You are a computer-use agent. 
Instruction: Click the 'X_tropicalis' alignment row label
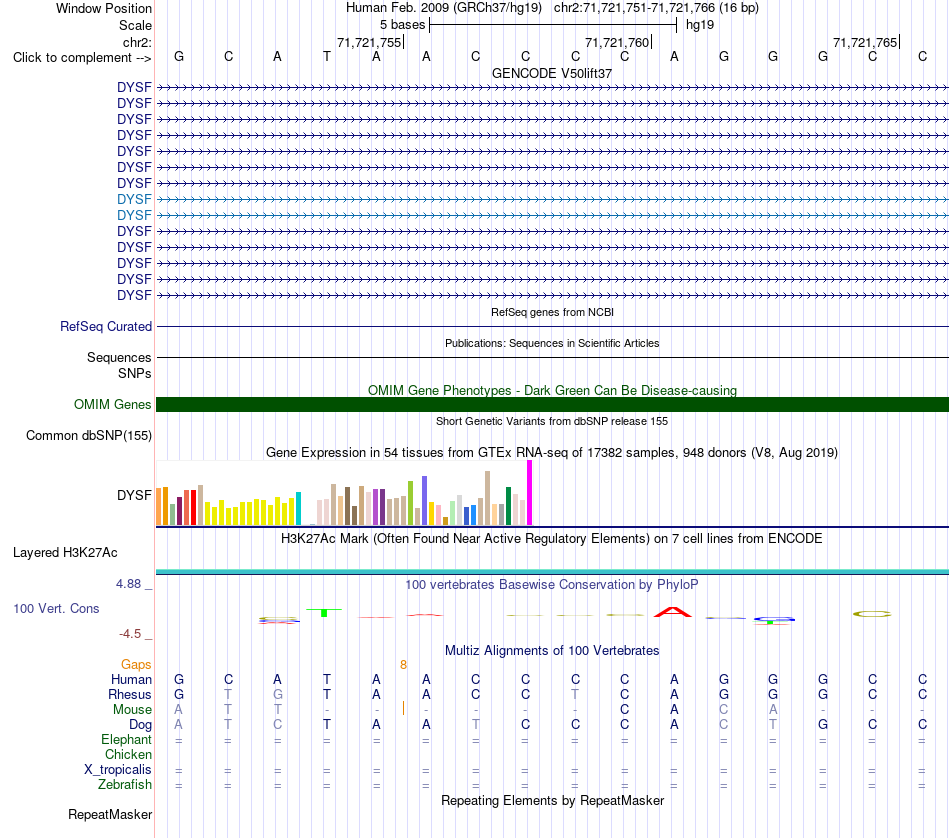pos(118,770)
